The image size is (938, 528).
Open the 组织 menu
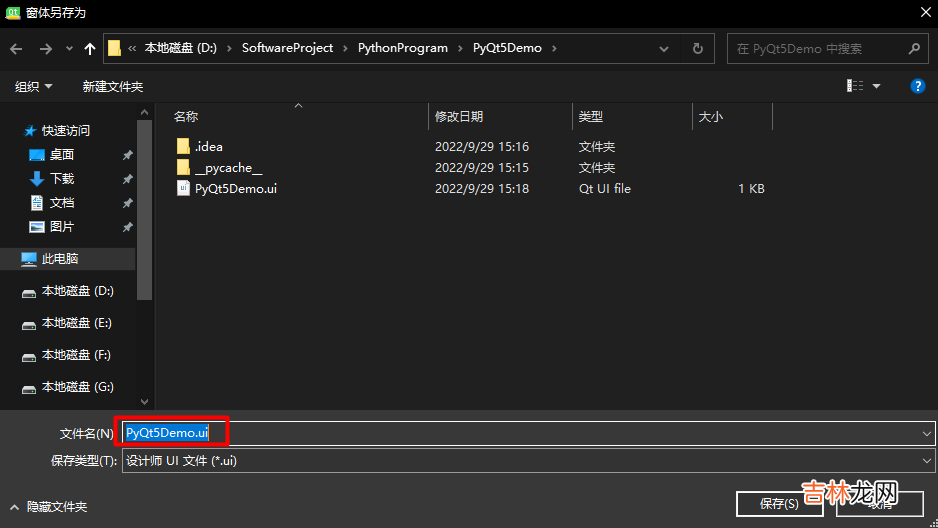33,87
